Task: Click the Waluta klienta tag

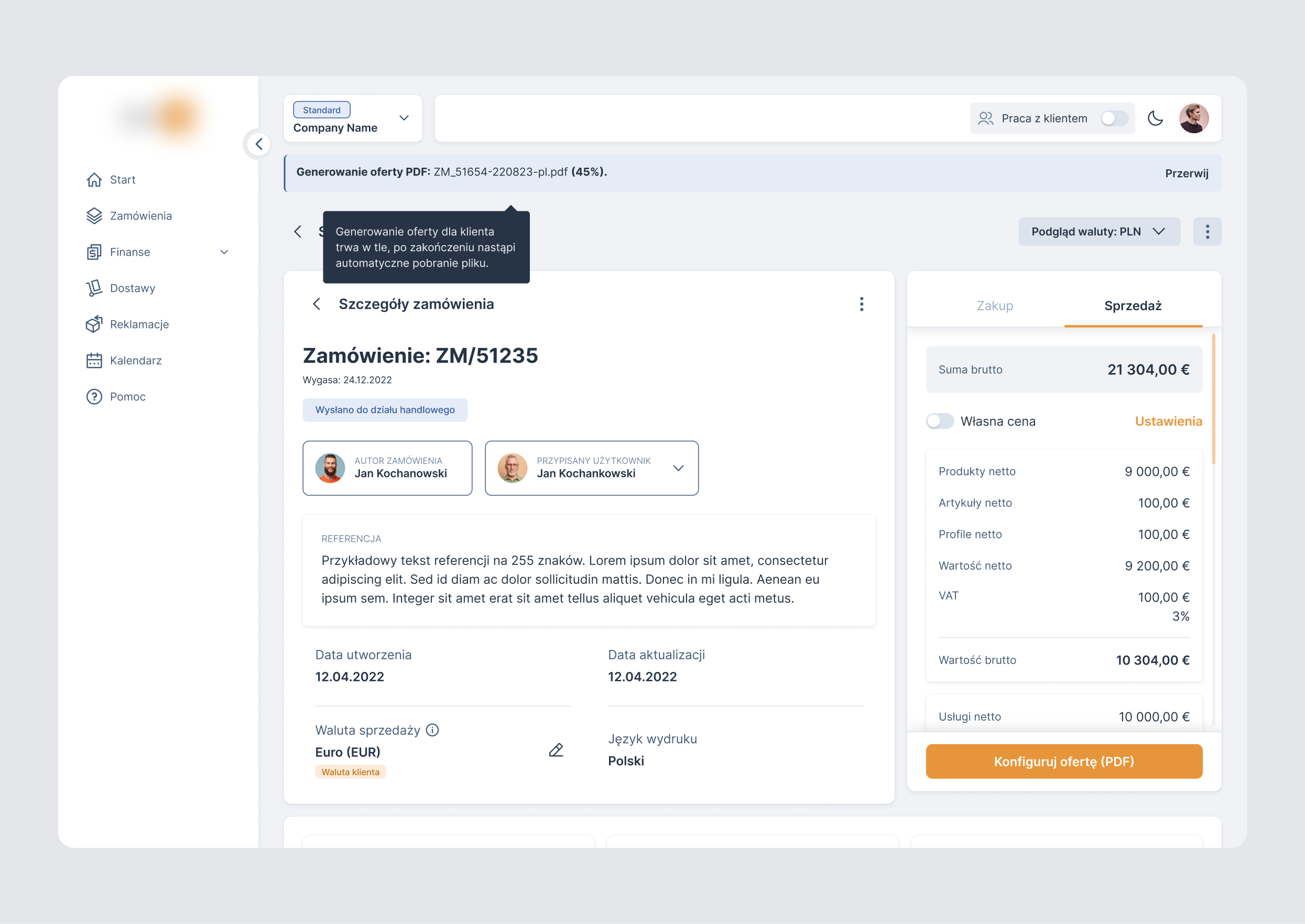Action: pyautogui.click(x=351, y=772)
